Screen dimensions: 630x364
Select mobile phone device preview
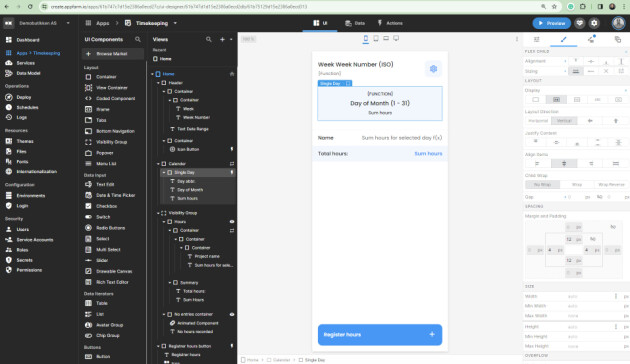pyautogui.click(x=366, y=39)
